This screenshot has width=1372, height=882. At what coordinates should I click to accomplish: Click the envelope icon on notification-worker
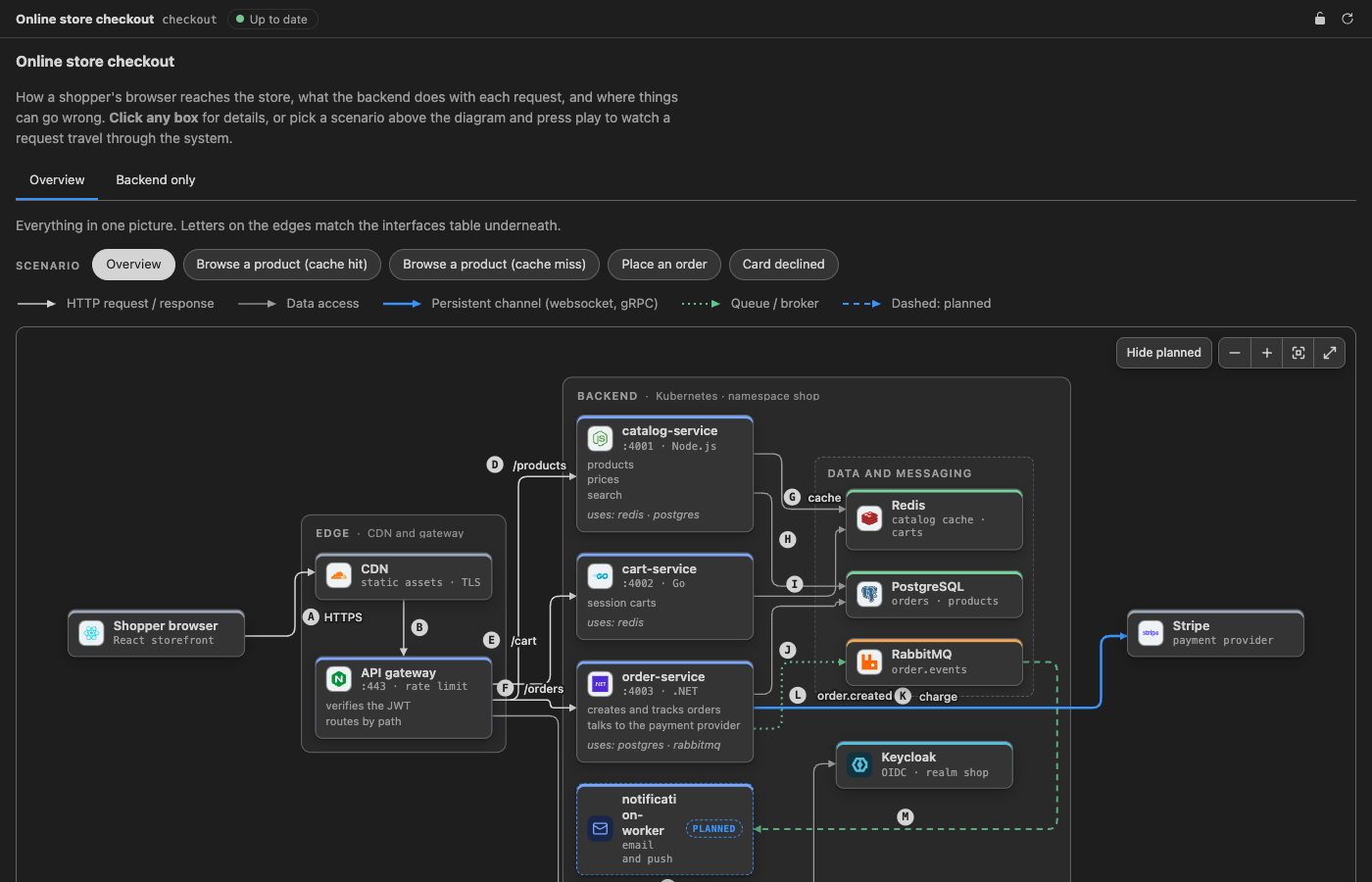pos(600,829)
